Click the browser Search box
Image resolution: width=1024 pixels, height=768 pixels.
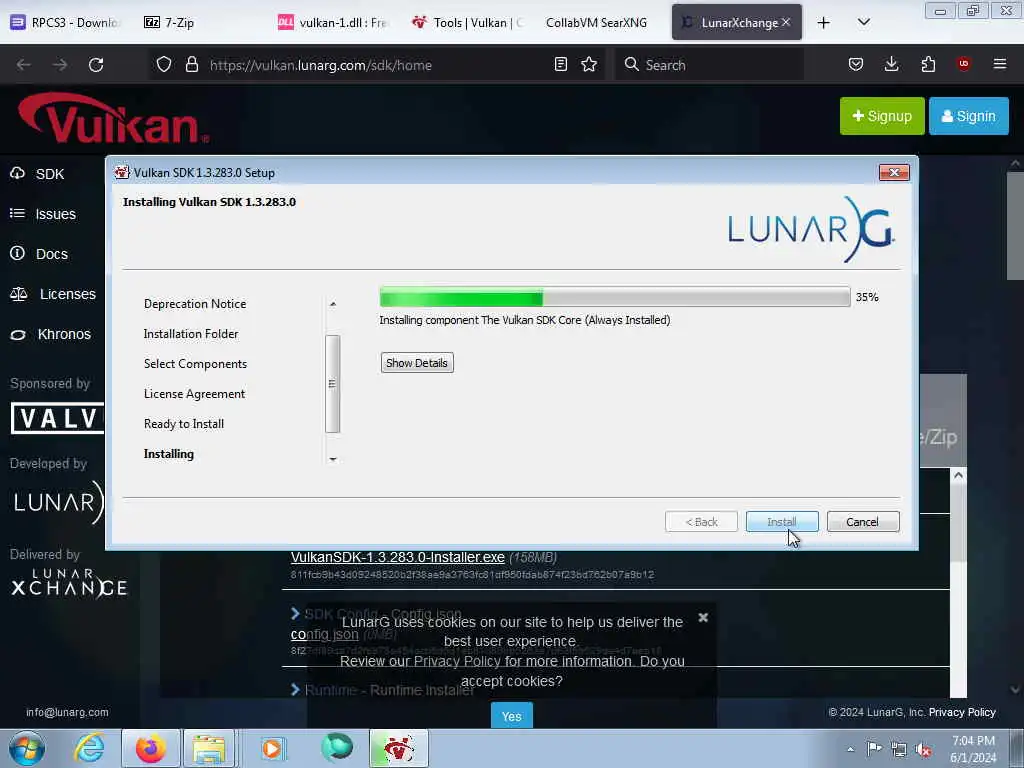(x=709, y=65)
